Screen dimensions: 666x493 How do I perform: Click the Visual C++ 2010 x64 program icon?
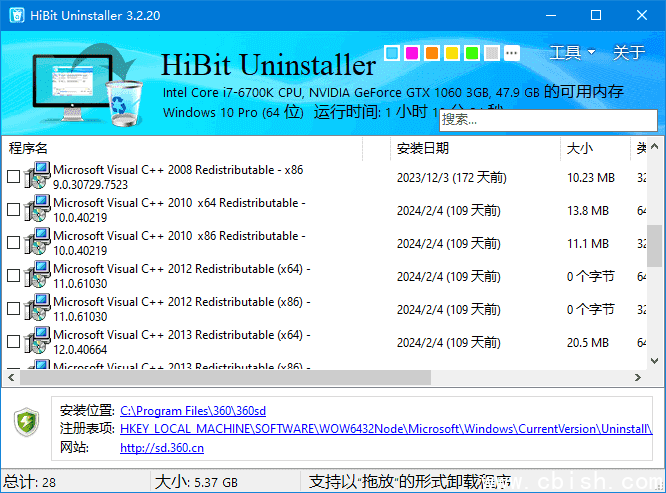point(37,210)
